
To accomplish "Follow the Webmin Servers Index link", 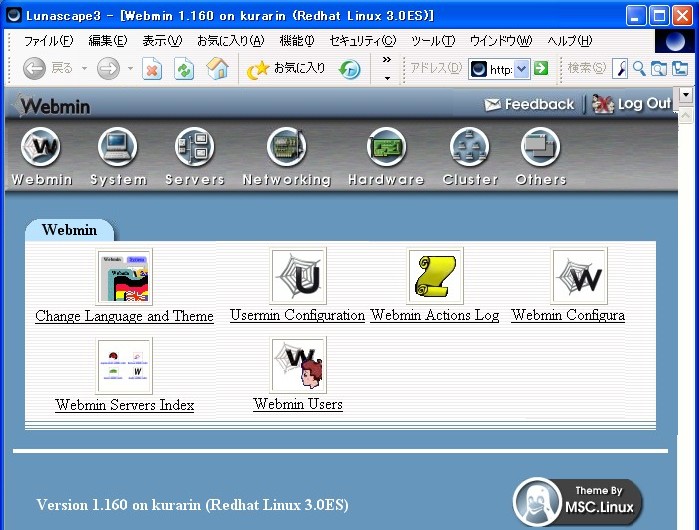I will pyautogui.click(x=124, y=405).
